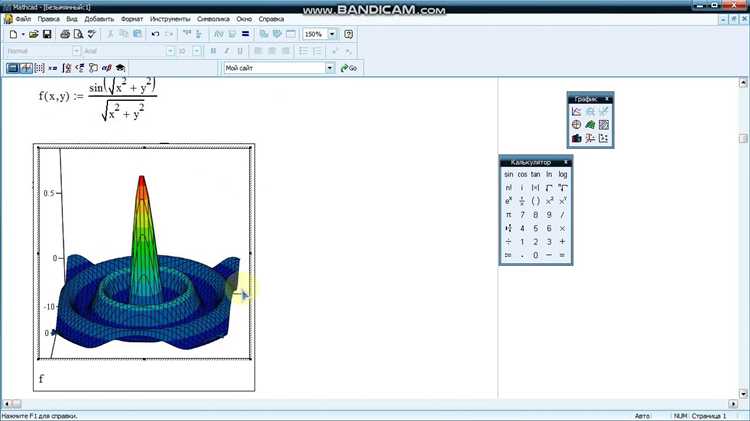Open the Окно menu
The width and height of the screenshot is (750, 421).
click(x=244, y=19)
